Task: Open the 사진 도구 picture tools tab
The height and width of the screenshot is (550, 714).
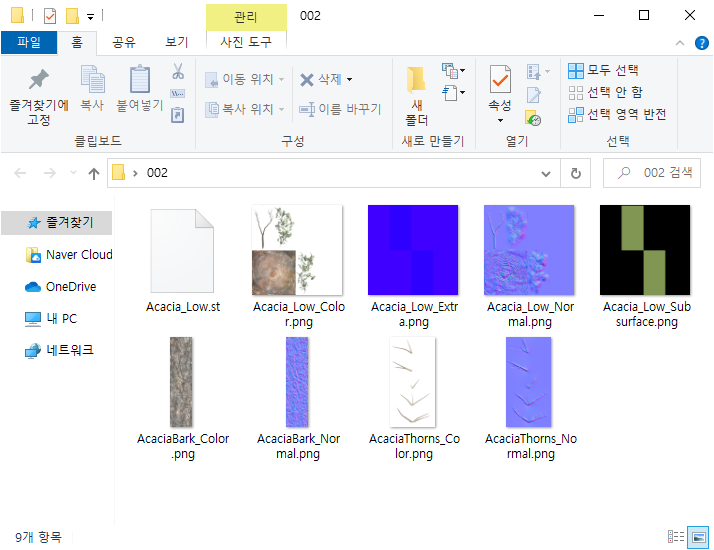Action: tap(246, 43)
